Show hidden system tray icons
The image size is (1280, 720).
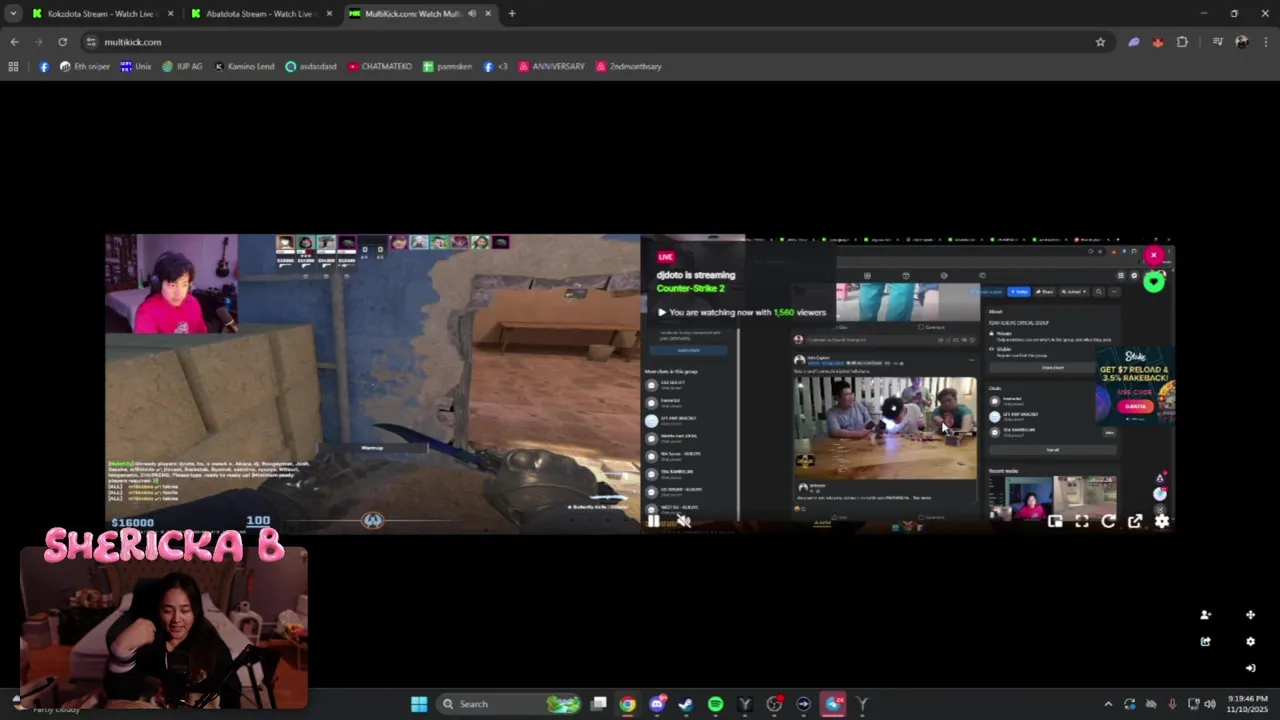[x=1107, y=704]
